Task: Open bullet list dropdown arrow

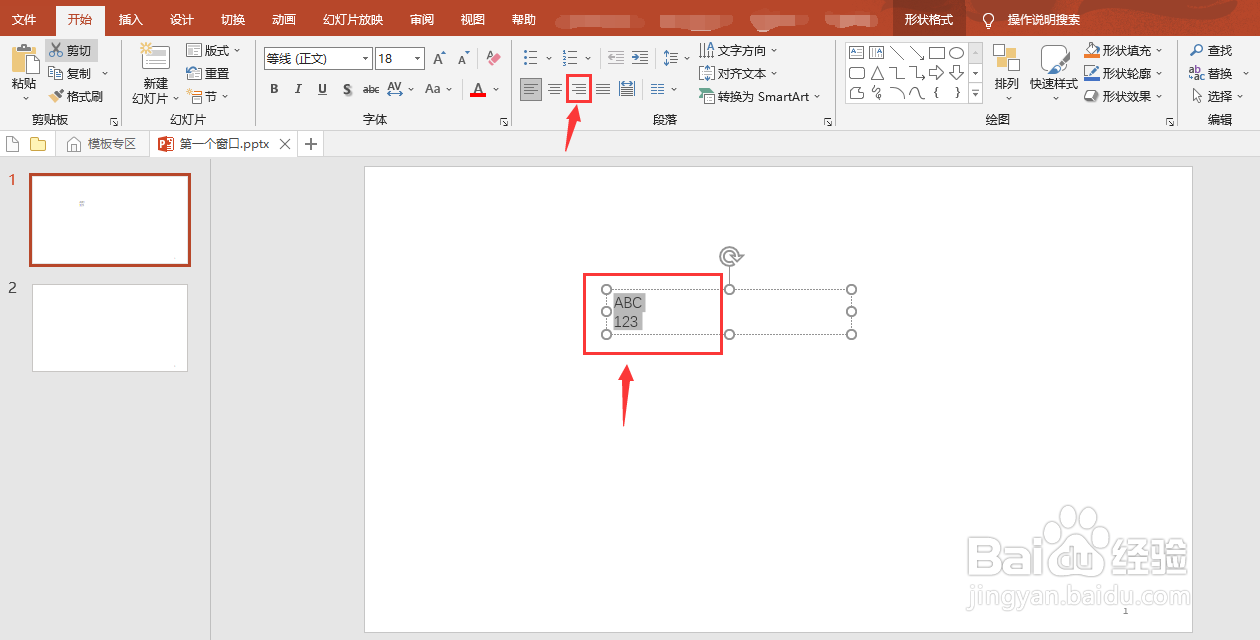Action: tap(549, 58)
